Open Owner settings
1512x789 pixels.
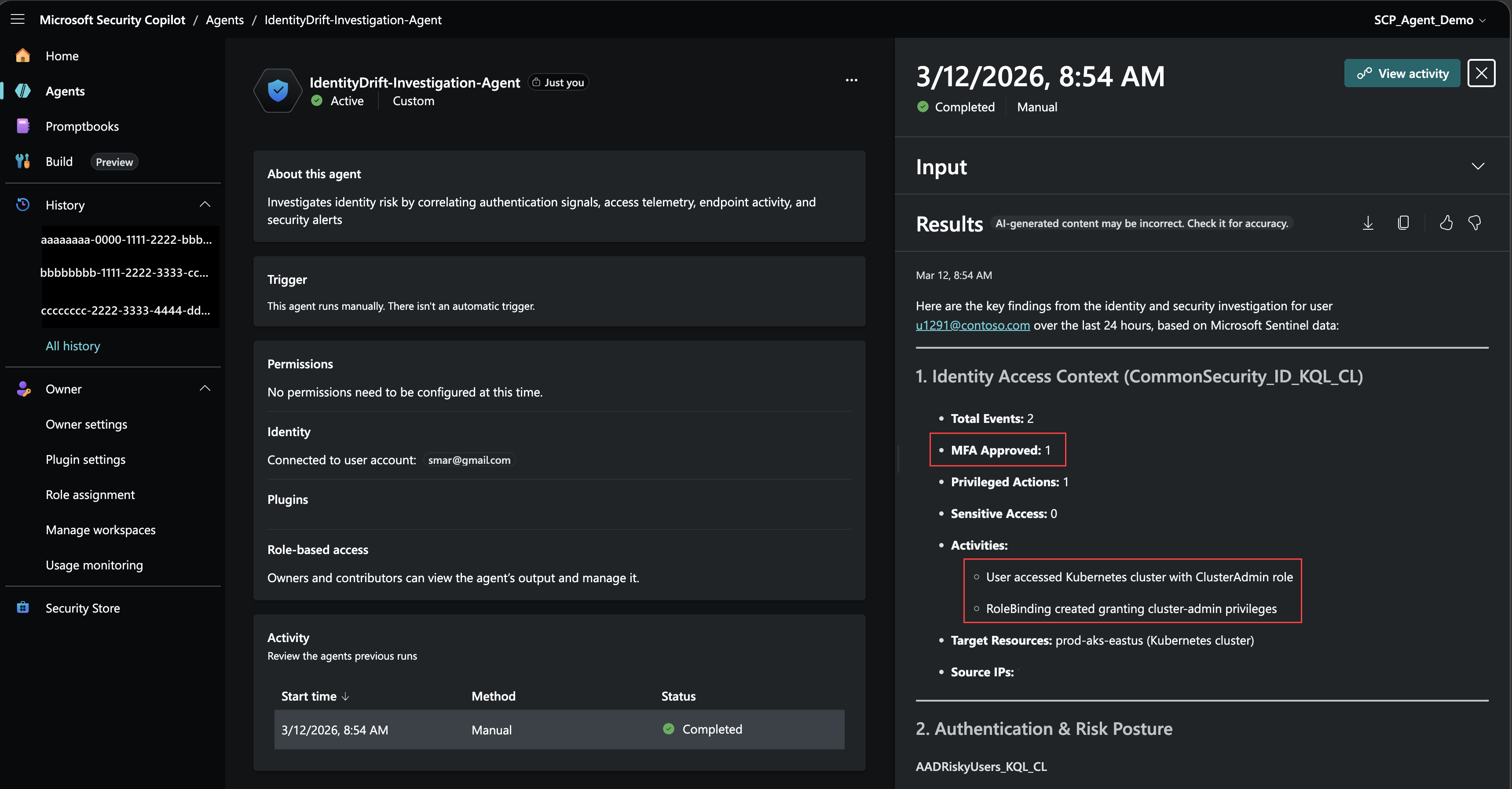click(x=86, y=424)
